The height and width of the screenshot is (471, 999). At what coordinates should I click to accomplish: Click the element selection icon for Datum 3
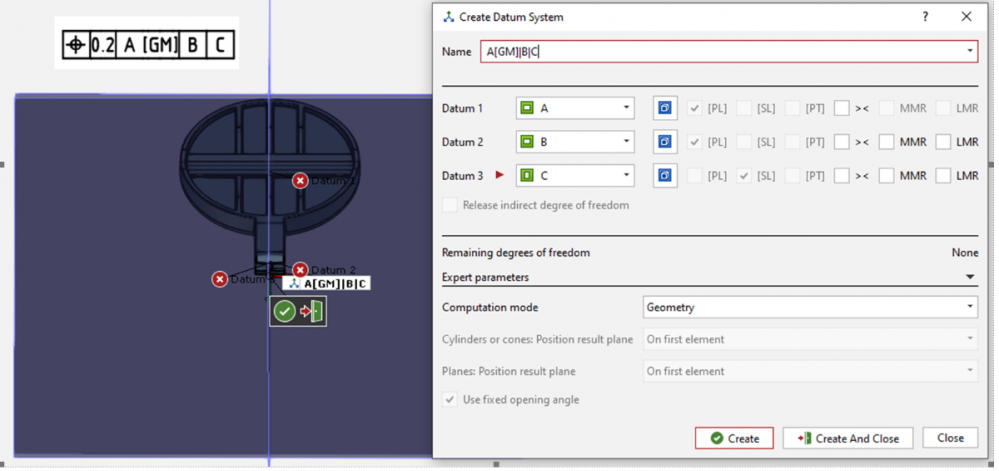click(665, 176)
